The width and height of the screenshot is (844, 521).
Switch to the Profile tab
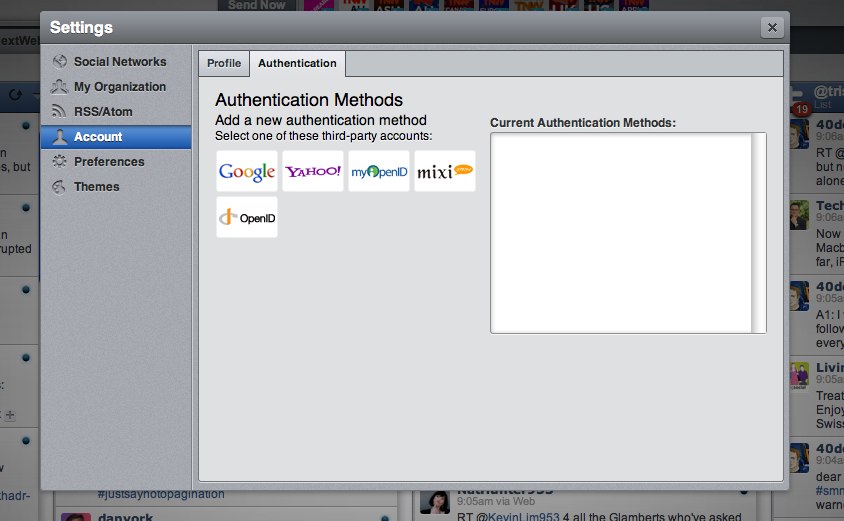point(224,64)
